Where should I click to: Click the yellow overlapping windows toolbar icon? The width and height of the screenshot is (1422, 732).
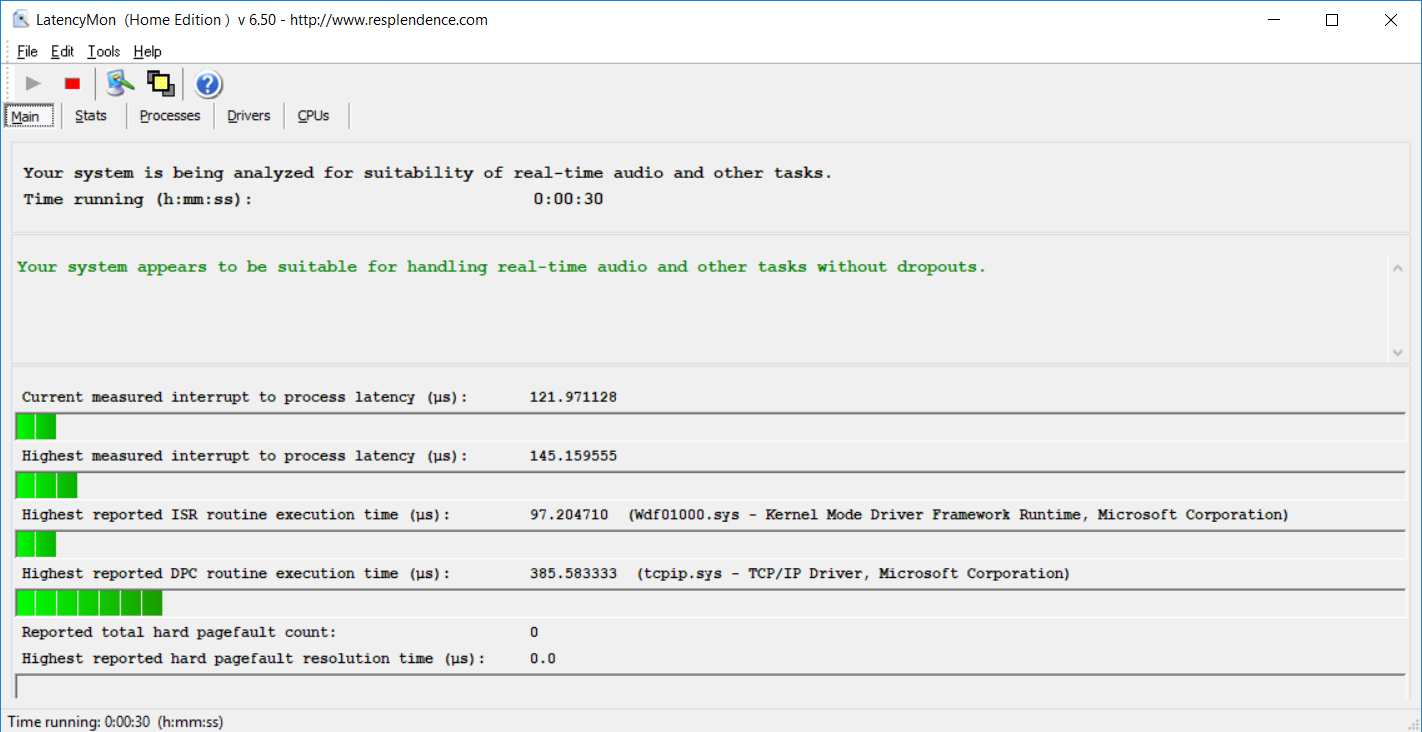161,84
